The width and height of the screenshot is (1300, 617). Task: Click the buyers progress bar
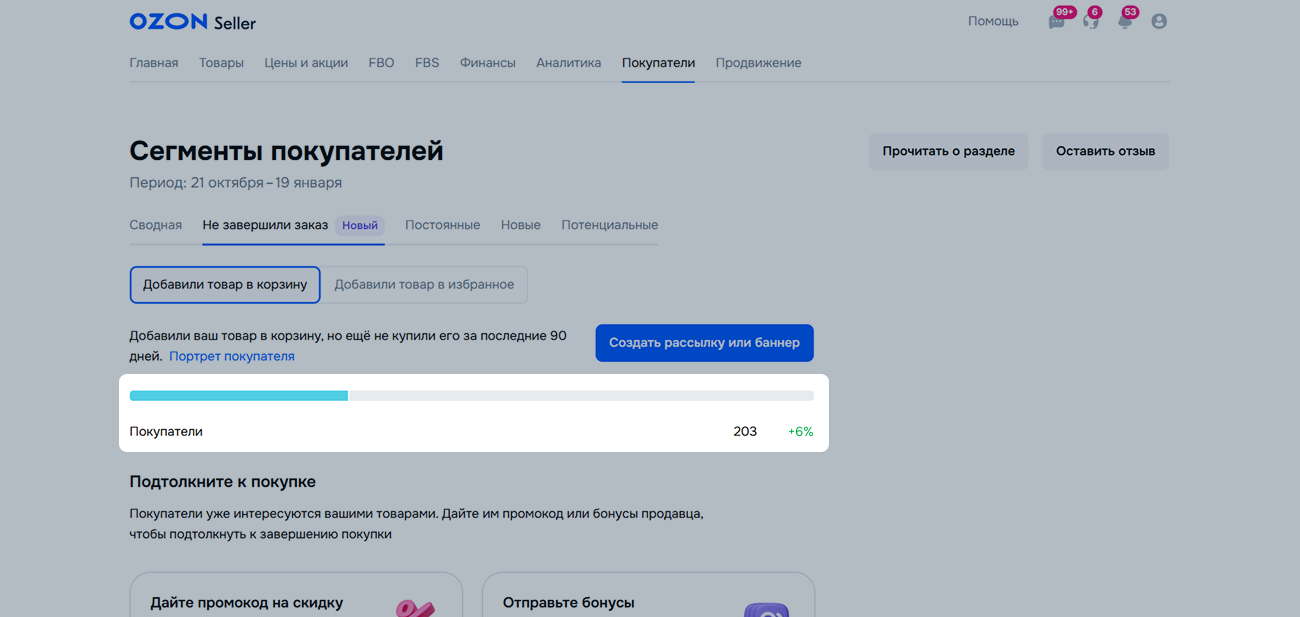tap(471, 396)
